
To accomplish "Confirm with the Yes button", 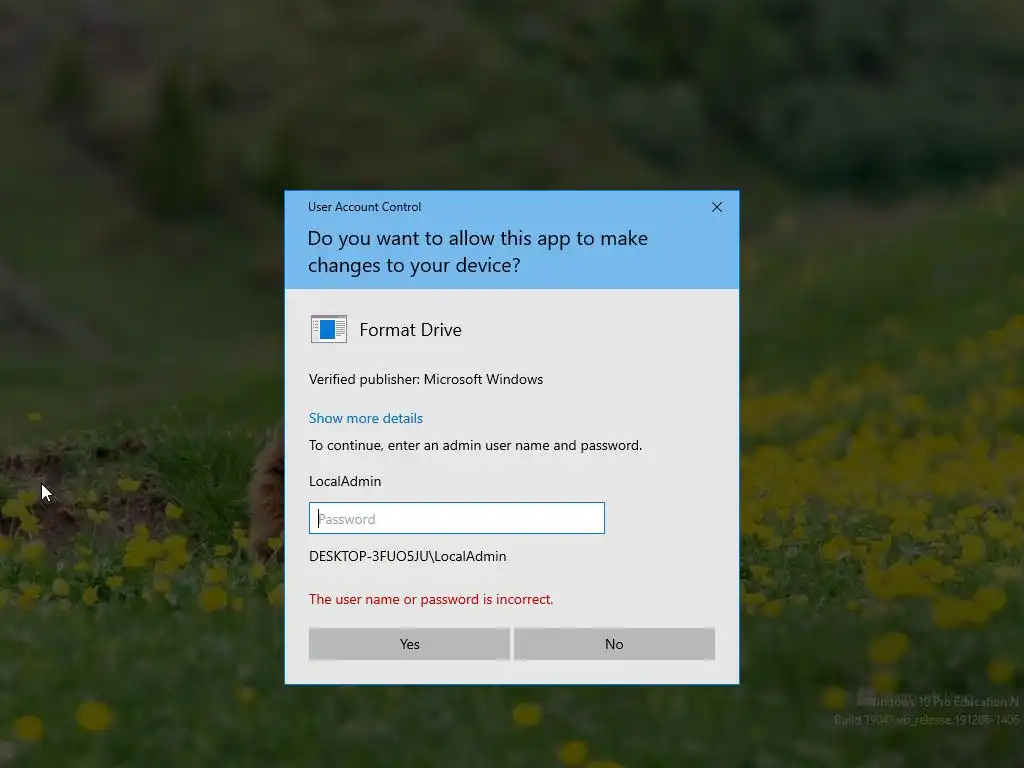I will (409, 644).
